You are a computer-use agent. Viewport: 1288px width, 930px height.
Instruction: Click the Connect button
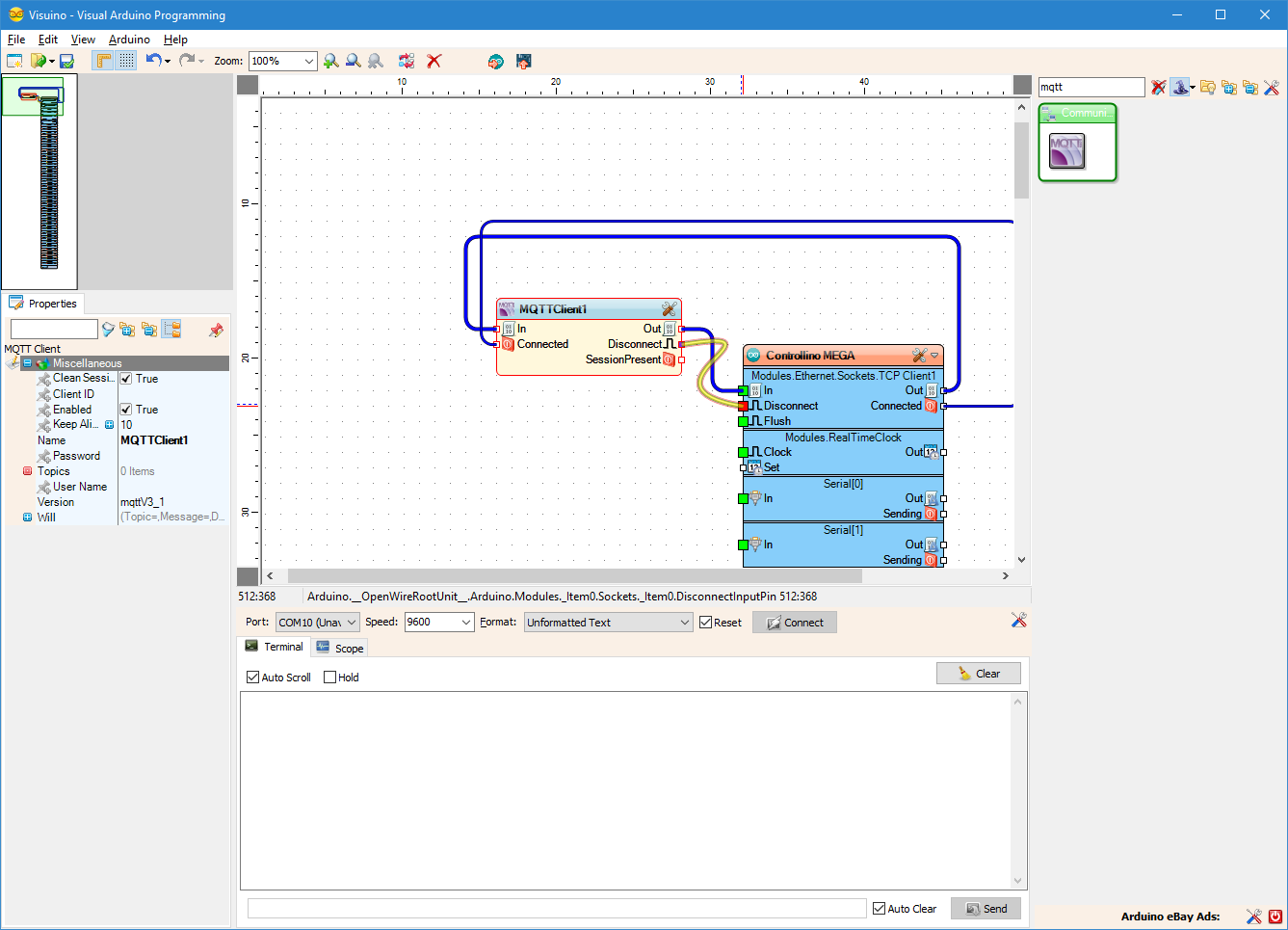pyautogui.click(x=795, y=623)
